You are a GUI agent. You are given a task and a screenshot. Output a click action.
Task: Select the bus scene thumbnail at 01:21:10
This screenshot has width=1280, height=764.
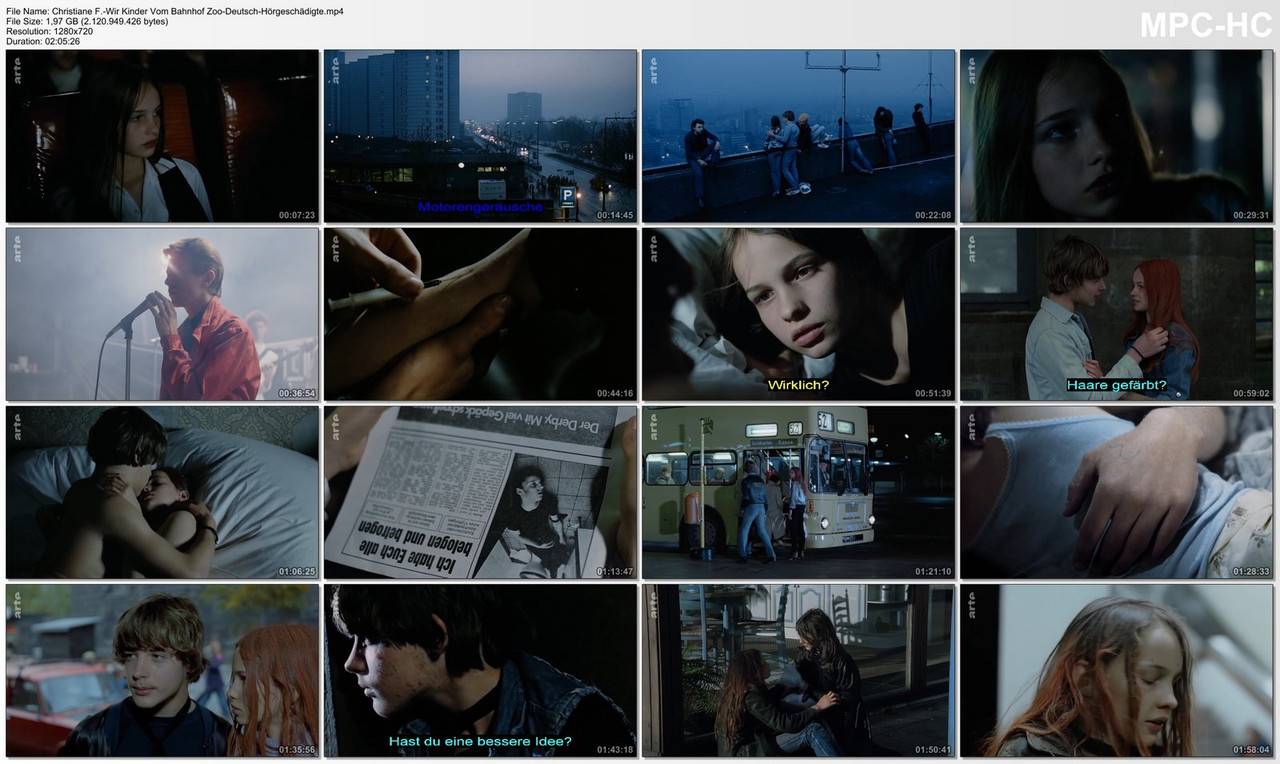point(798,492)
